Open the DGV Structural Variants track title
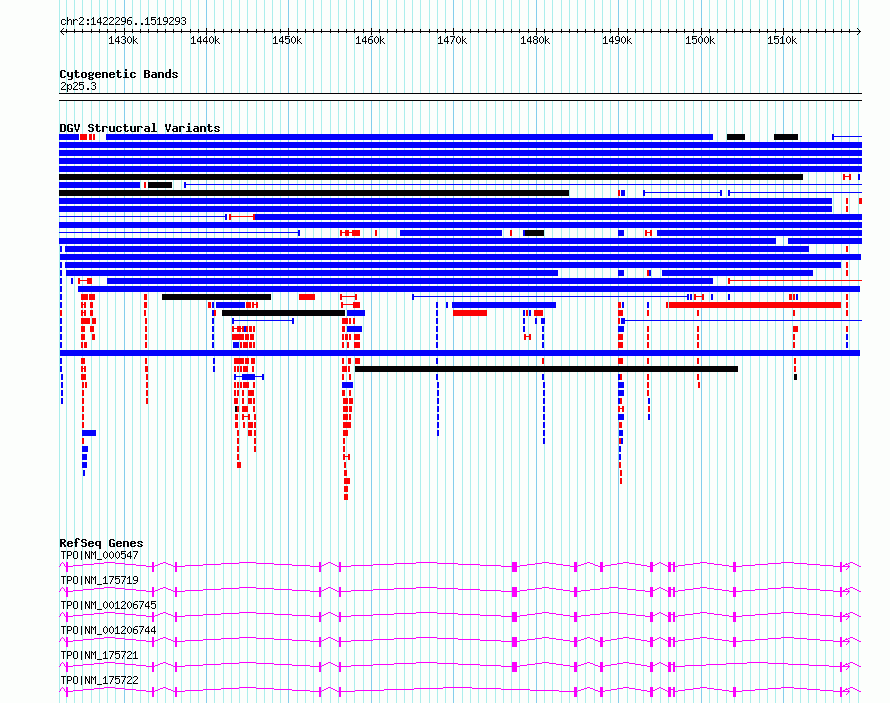The image size is (890, 703). pyautogui.click(x=140, y=128)
